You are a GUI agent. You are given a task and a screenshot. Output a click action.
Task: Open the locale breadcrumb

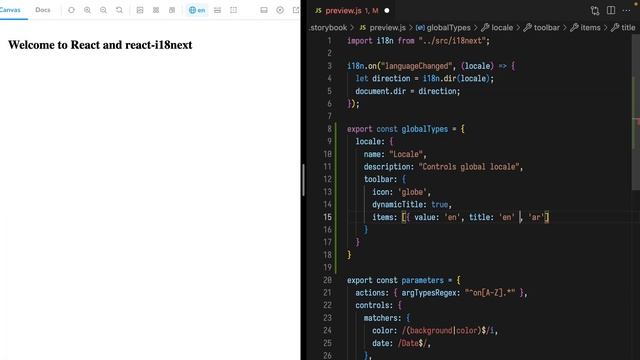(x=502, y=28)
